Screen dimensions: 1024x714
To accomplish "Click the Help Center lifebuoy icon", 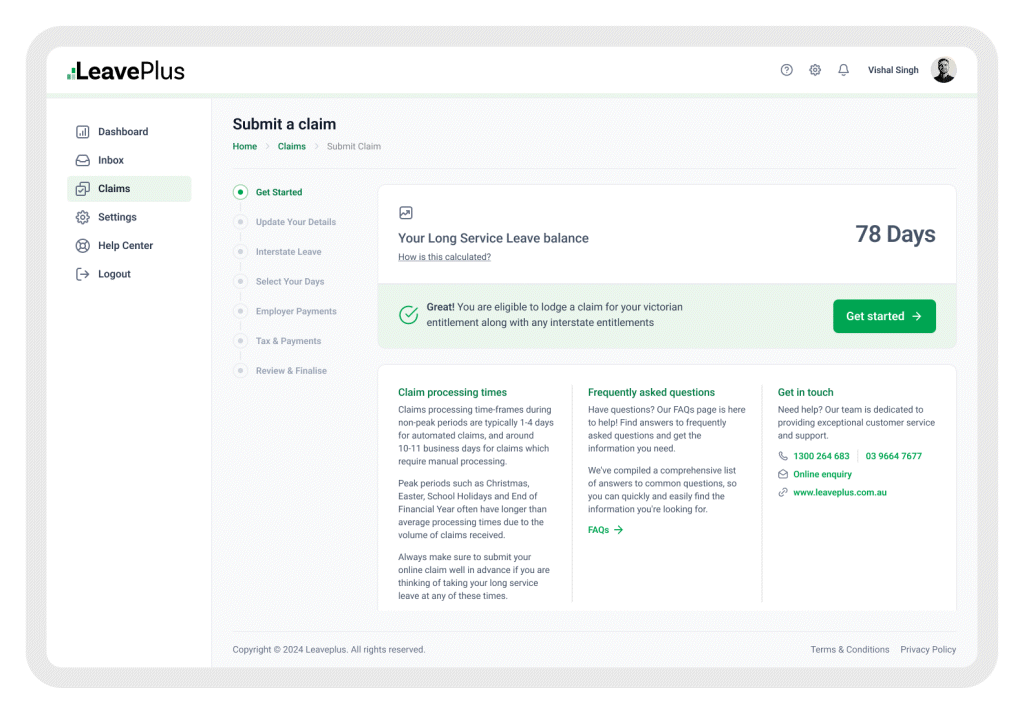I will (82, 246).
